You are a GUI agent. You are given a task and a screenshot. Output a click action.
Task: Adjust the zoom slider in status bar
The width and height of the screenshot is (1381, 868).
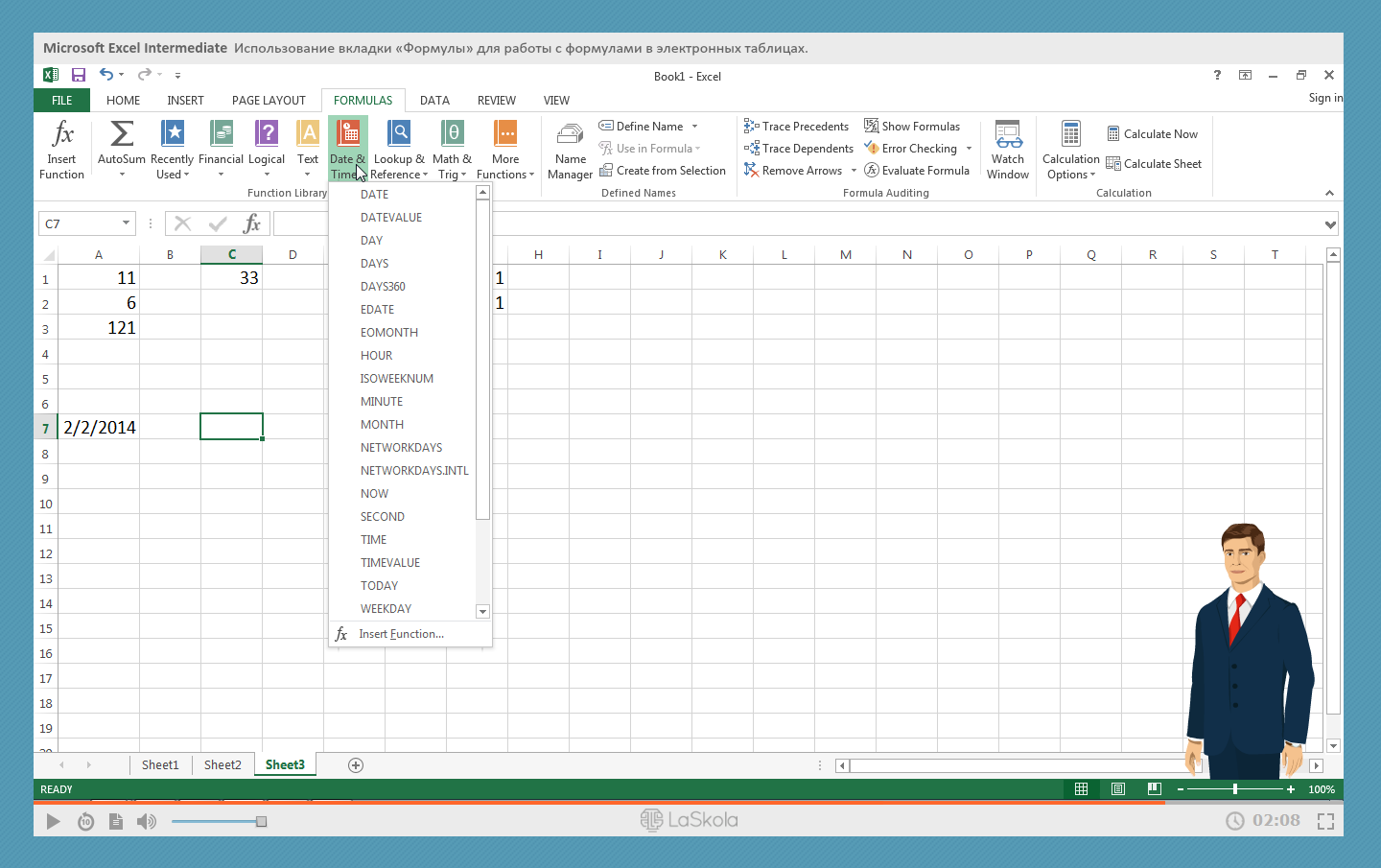1235,789
